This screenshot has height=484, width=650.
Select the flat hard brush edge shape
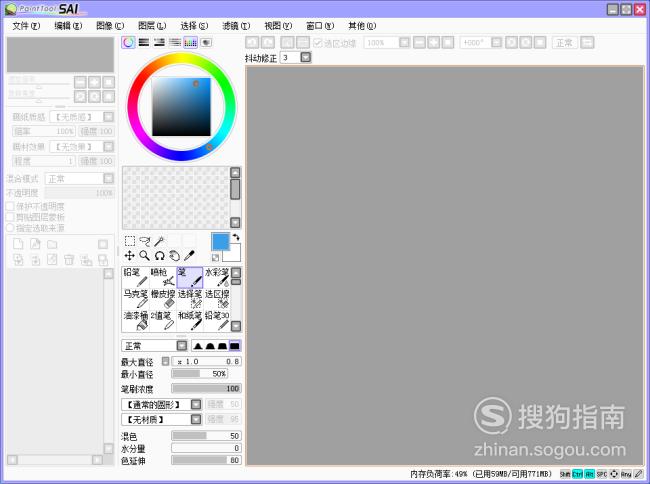(235, 346)
